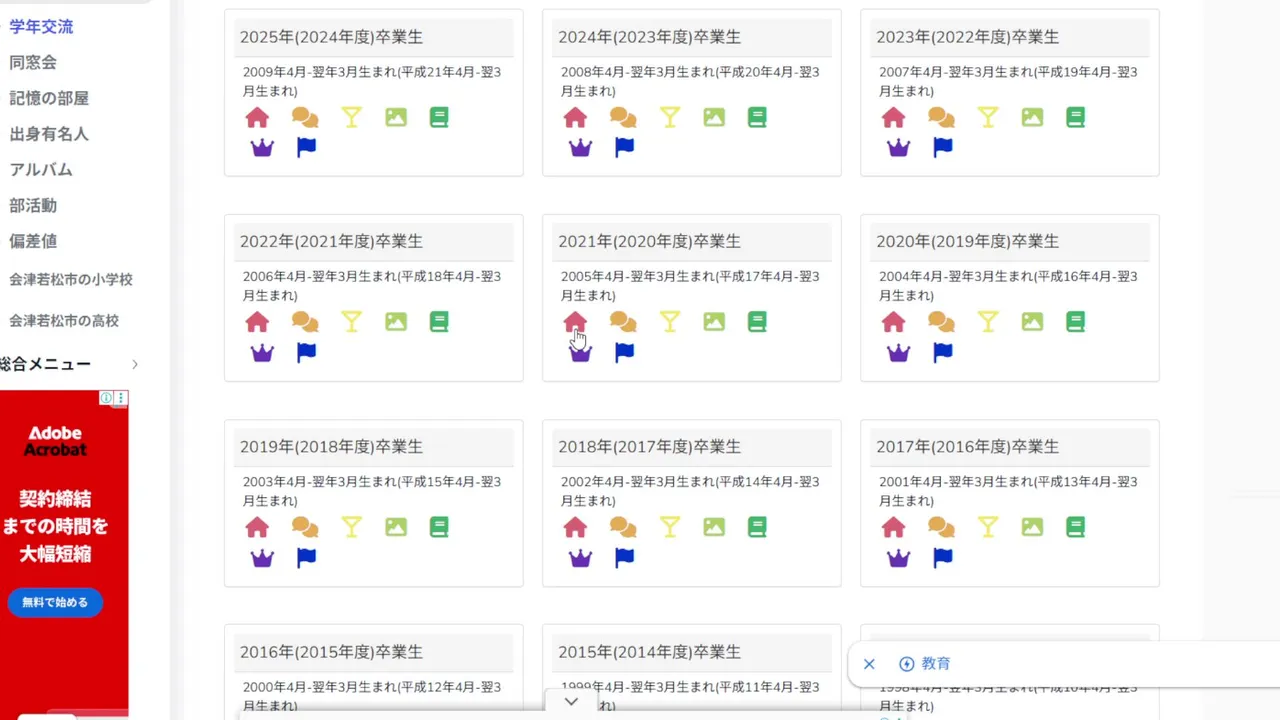Click crown icon in 2018年(2017年度)卒業生 card
Screen dimensions: 1280x720
point(580,558)
